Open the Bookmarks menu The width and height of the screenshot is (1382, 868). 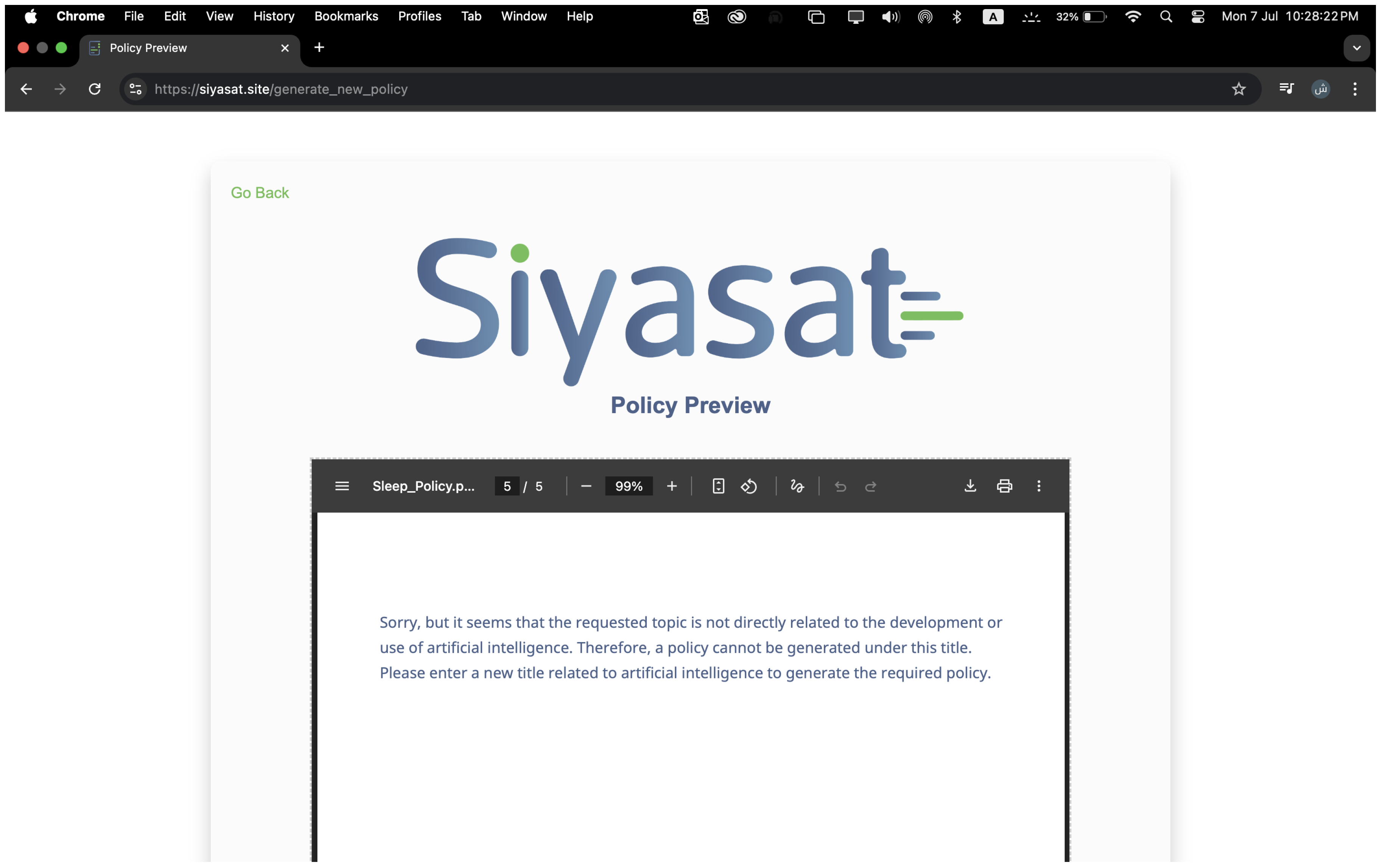[x=346, y=16]
